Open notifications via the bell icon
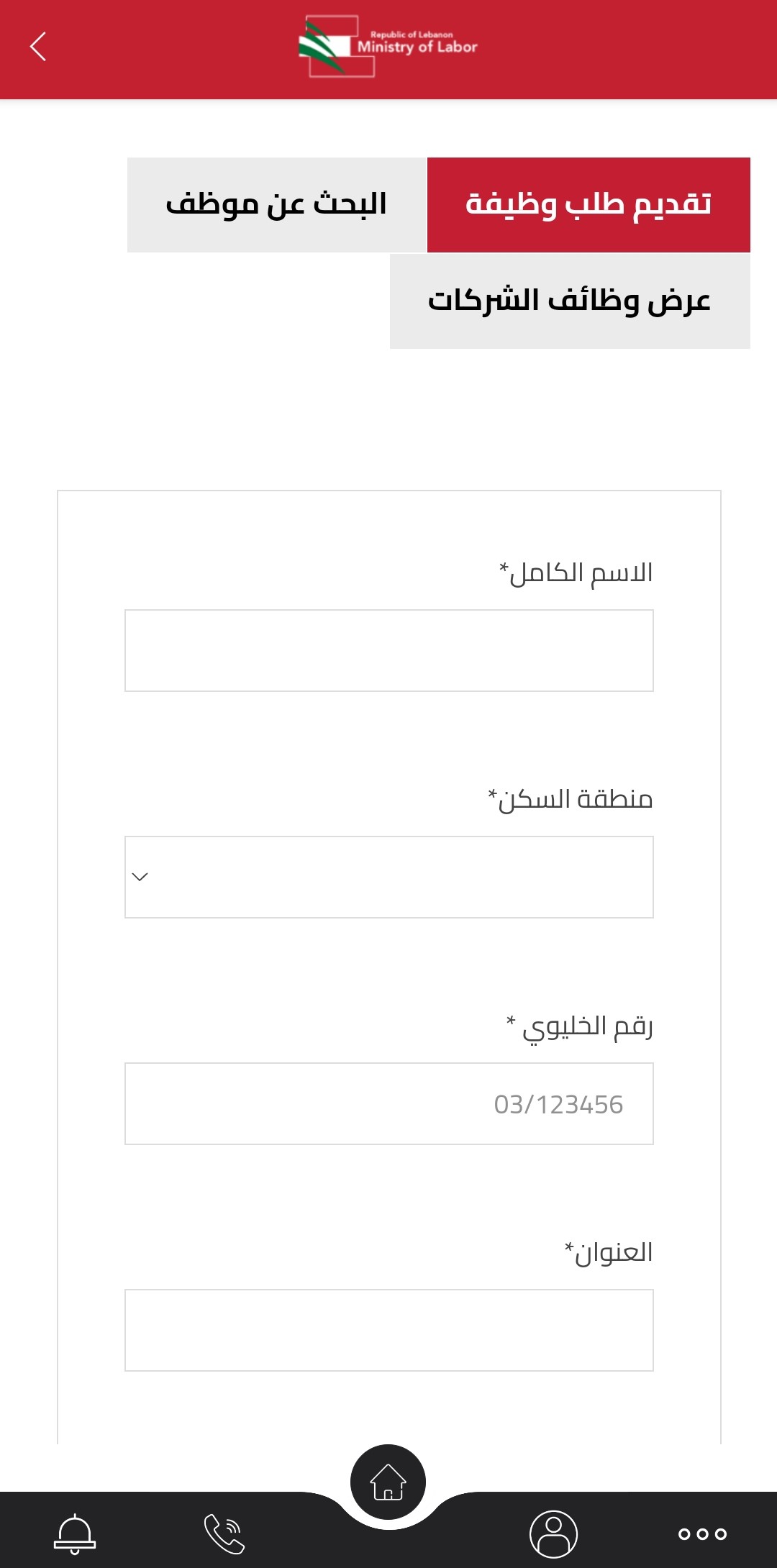This screenshot has height=1568, width=777. point(75,1533)
